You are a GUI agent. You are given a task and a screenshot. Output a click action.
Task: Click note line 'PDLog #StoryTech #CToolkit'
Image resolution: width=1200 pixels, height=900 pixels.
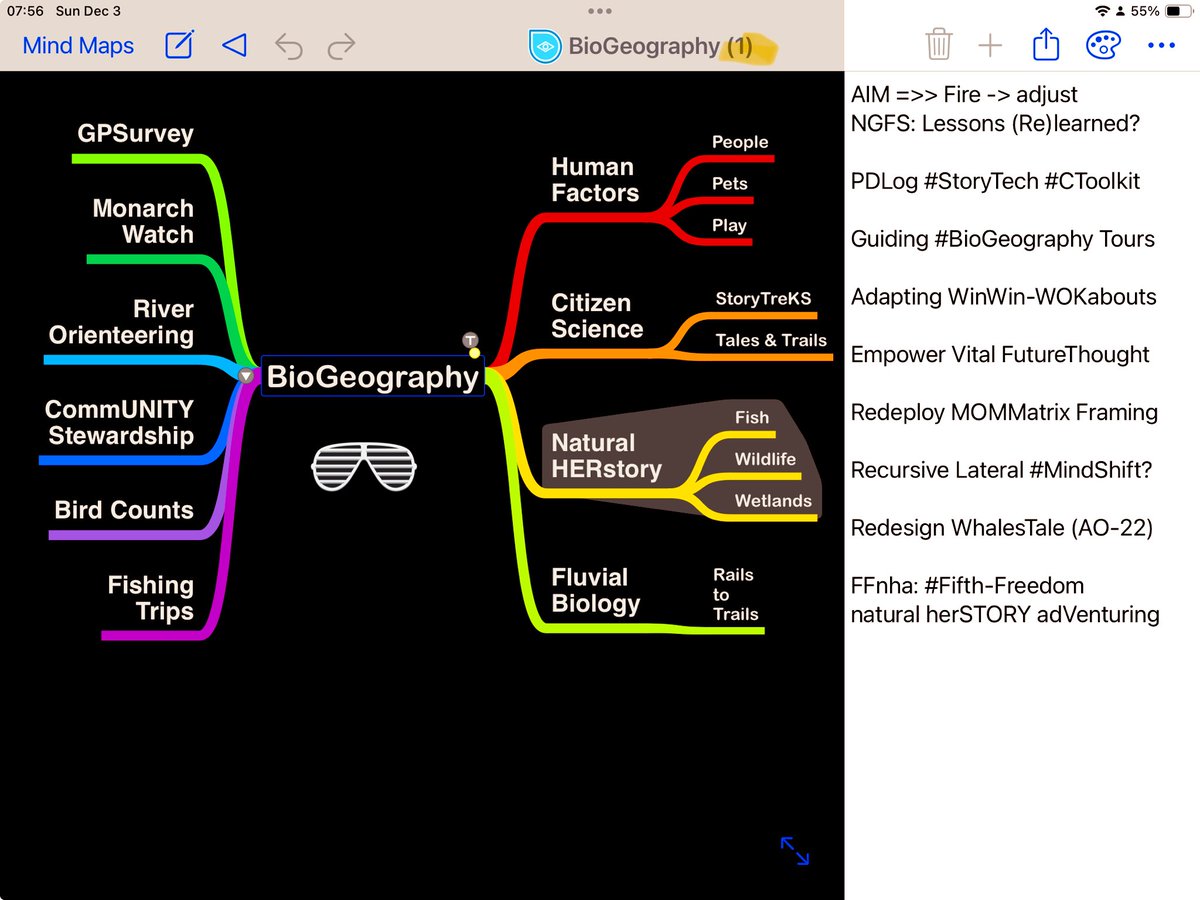tap(996, 181)
